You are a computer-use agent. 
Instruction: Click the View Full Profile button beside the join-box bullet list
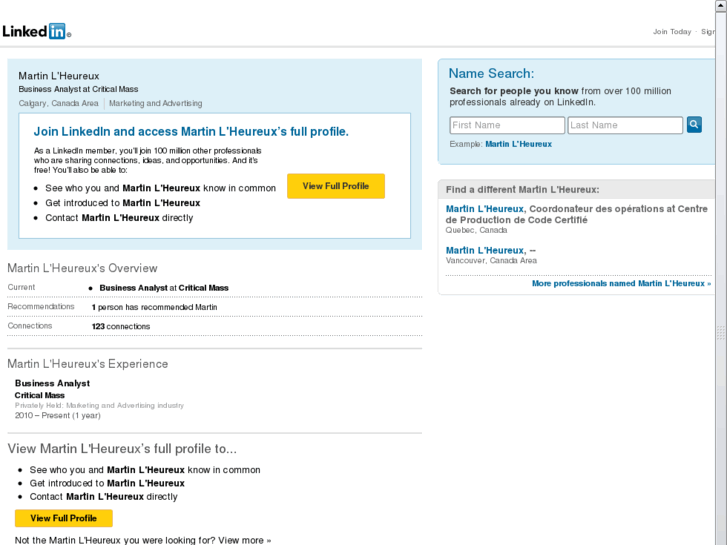[336, 186]
